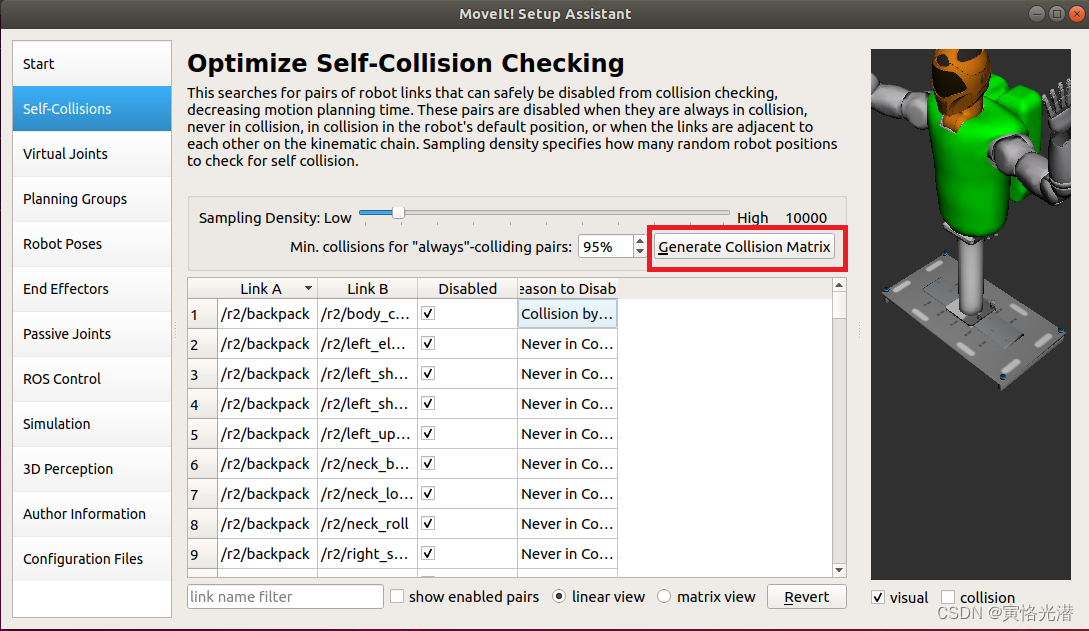Image resolution: width=1089 pixels, height=631 pixels.
Task: Uncheck Disabled checkbox in row 2
Action: click(x=428, y=344)
